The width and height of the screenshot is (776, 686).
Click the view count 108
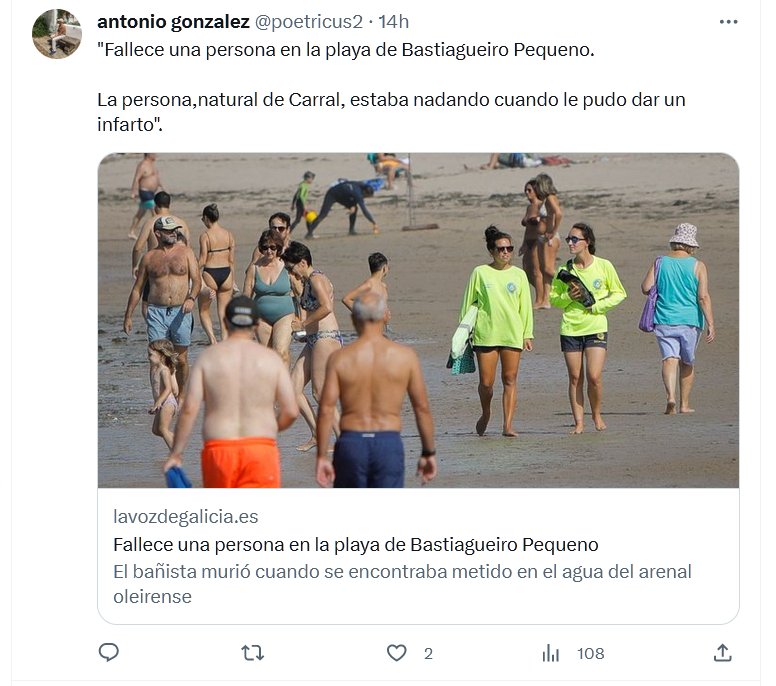coord(590,653)
